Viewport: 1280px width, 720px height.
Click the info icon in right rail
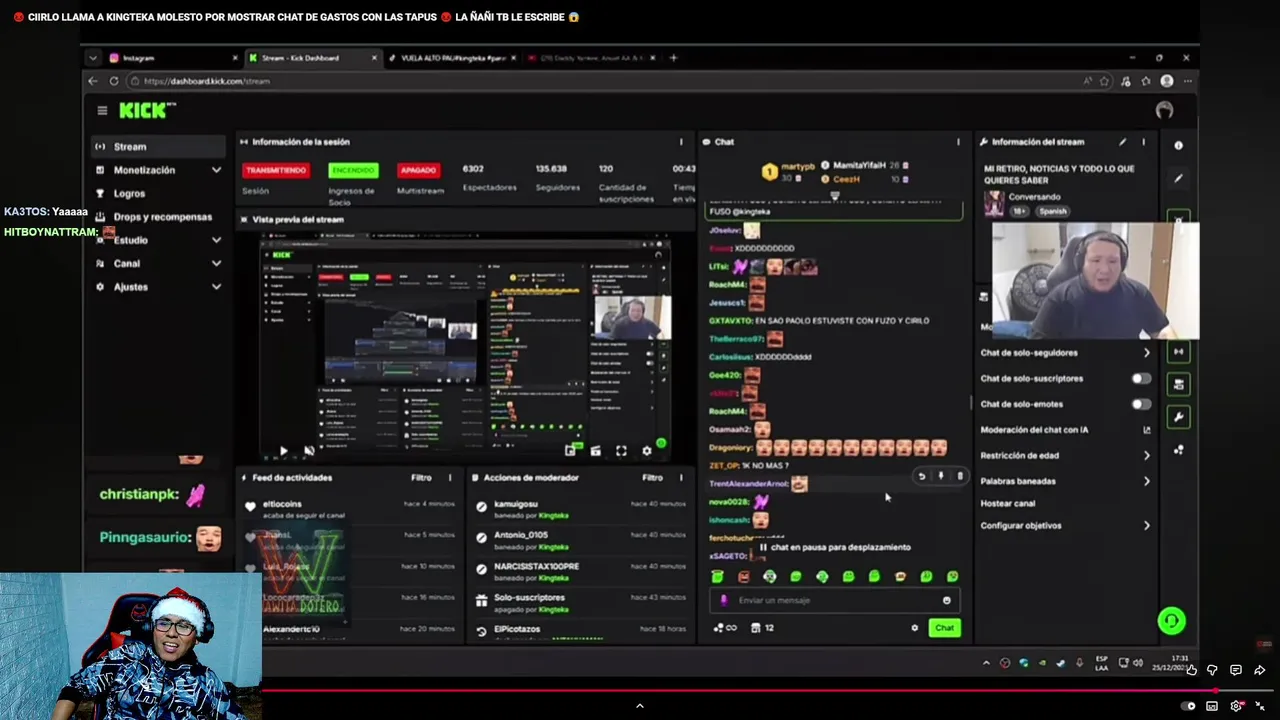1178,146
